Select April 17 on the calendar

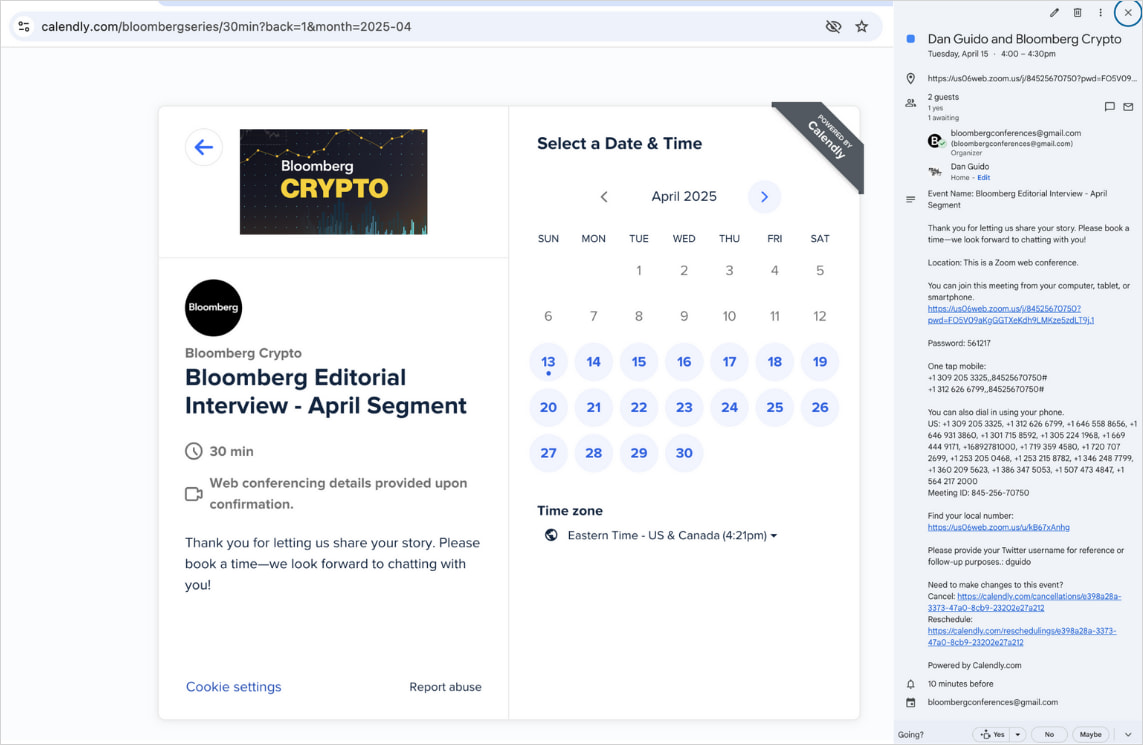click(729, 362)
